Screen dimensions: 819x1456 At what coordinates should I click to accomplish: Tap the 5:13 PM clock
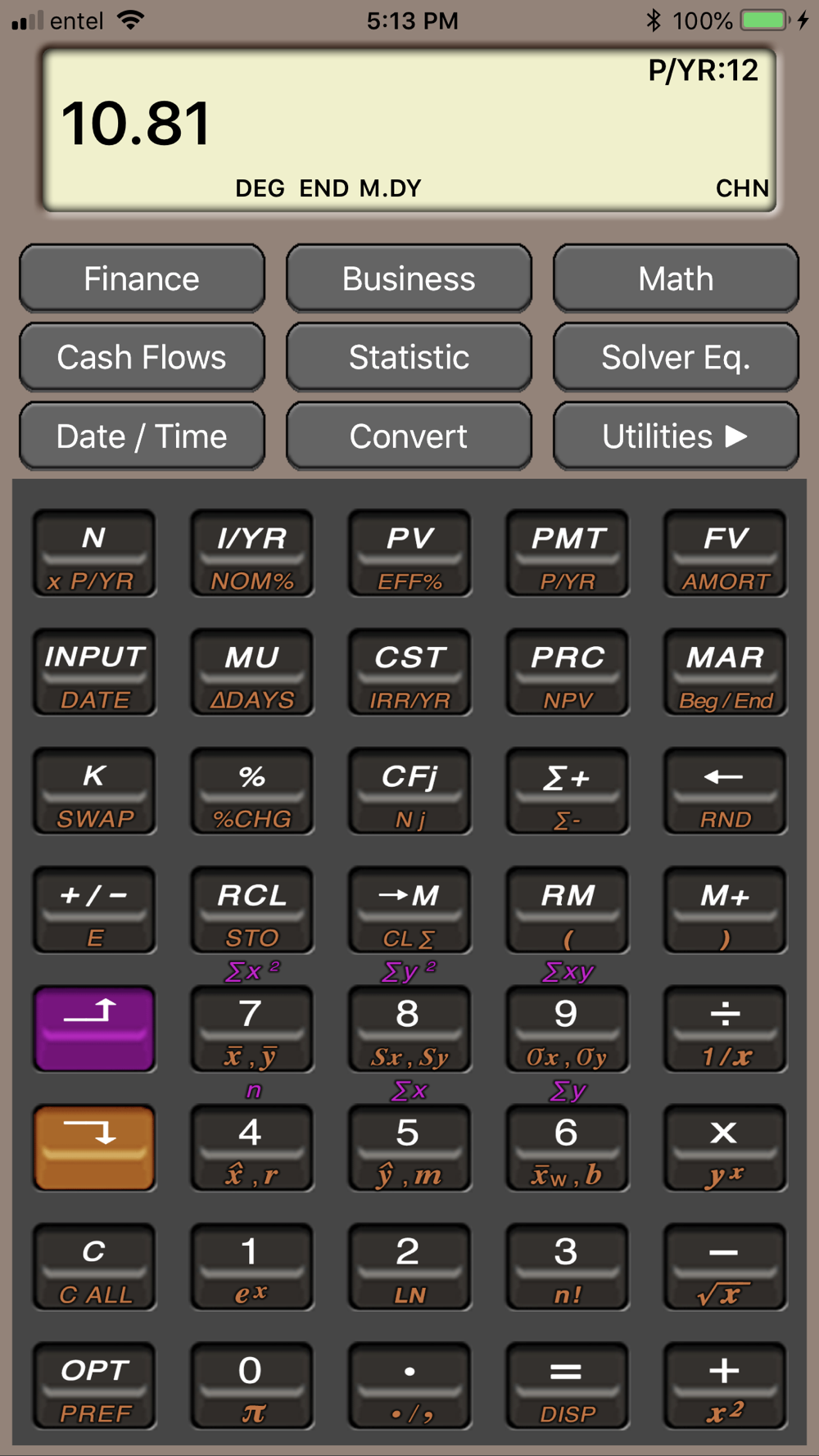[x=412, y=20]
